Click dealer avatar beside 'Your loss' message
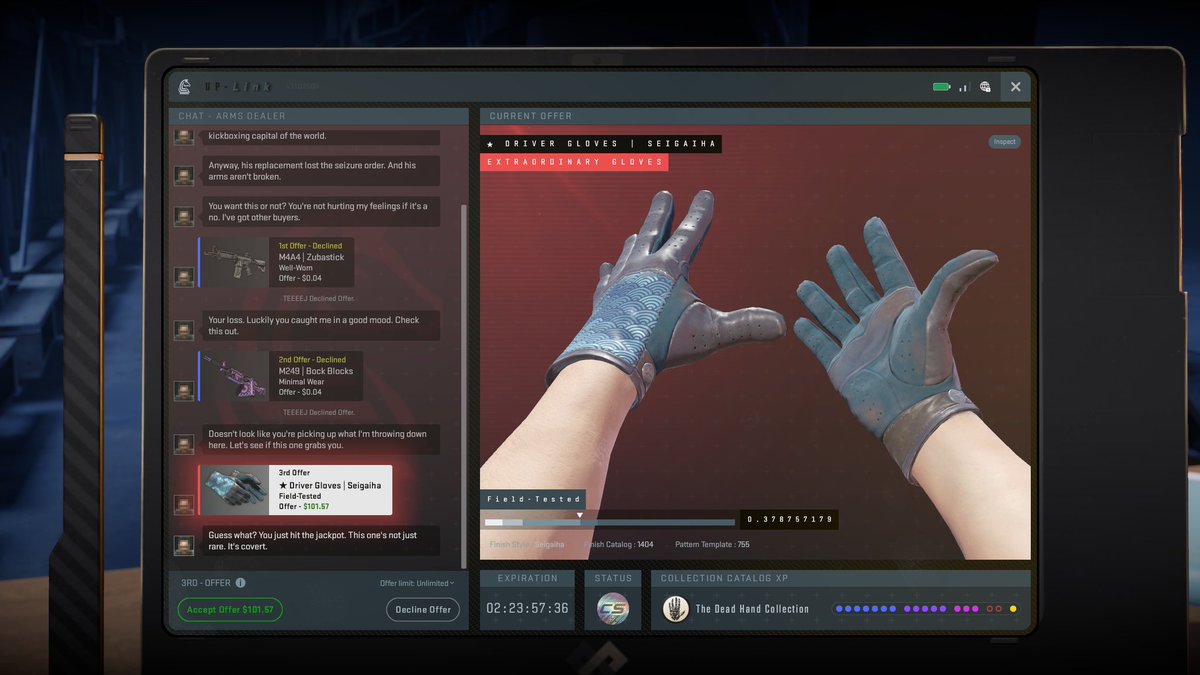 tap(184, 330)
